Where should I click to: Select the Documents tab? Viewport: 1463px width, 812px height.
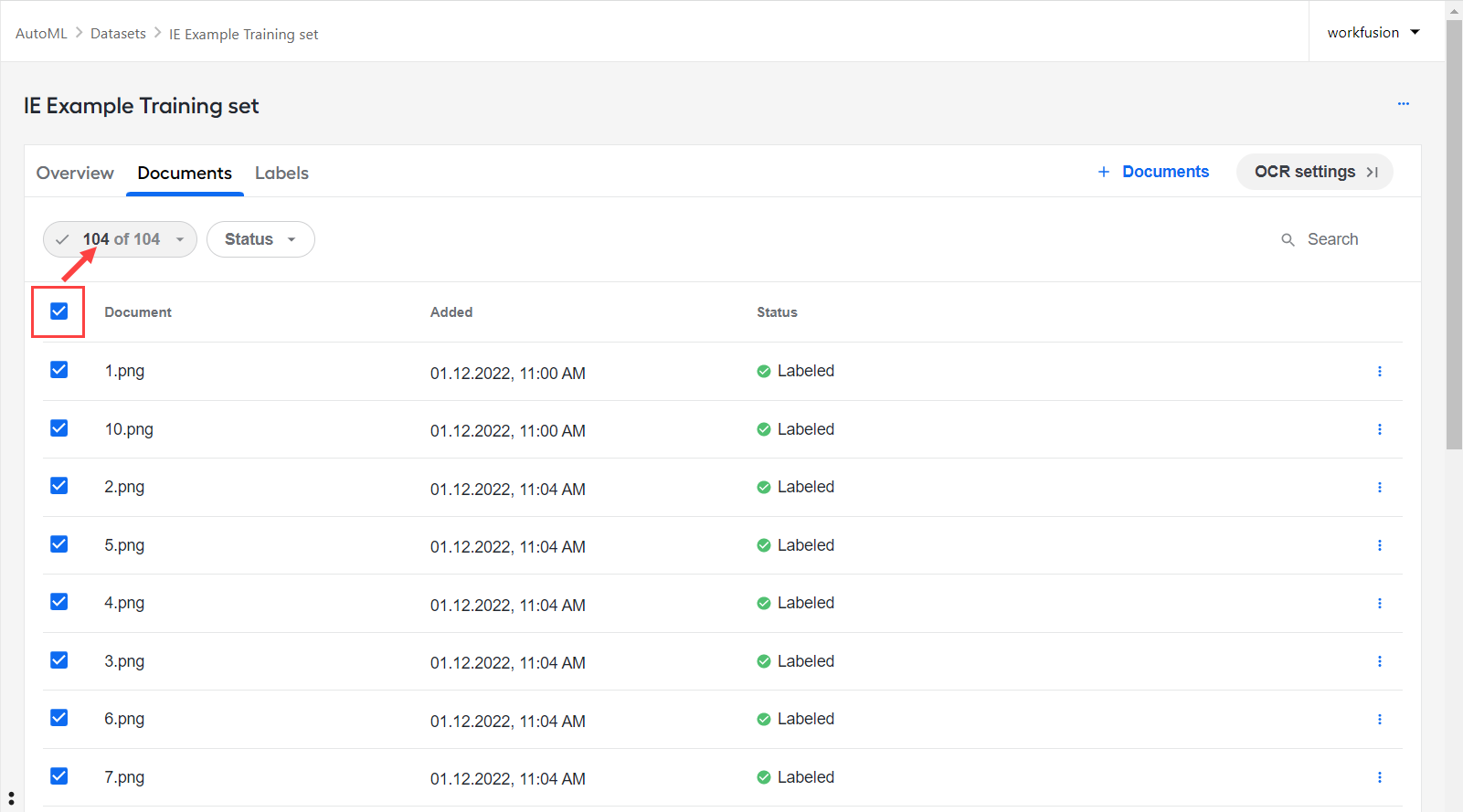(185, 173)
